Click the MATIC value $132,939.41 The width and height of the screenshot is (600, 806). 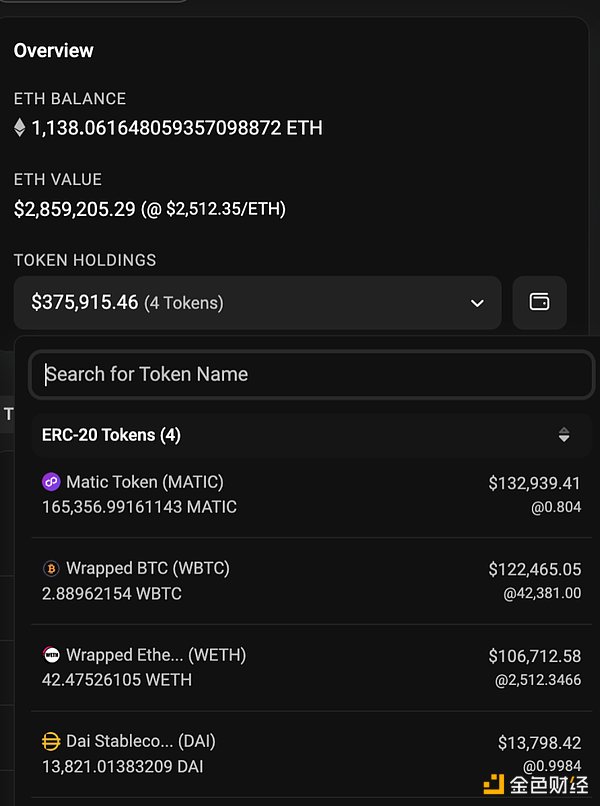534,483
